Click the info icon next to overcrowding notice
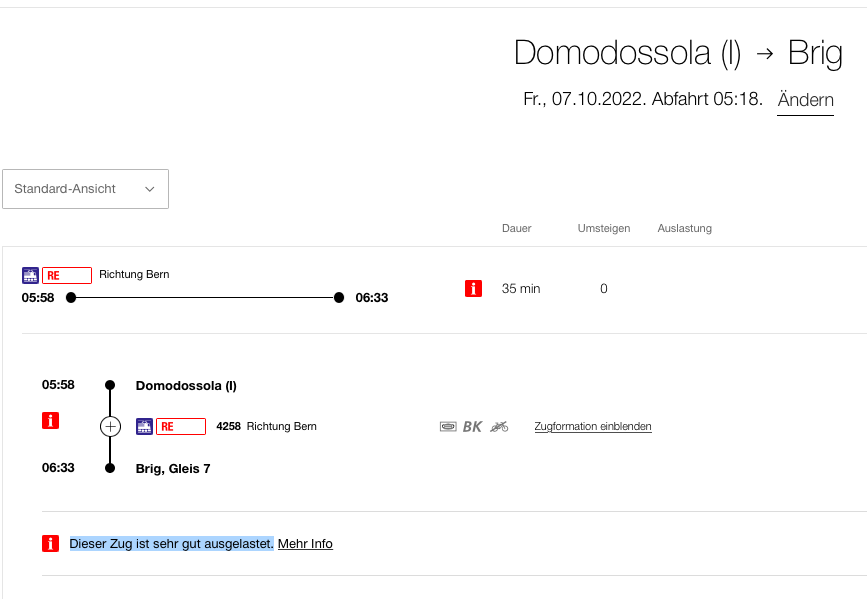The width and height of the screenshot is (867, 599). pyautogui.click(x=50, y=544)
